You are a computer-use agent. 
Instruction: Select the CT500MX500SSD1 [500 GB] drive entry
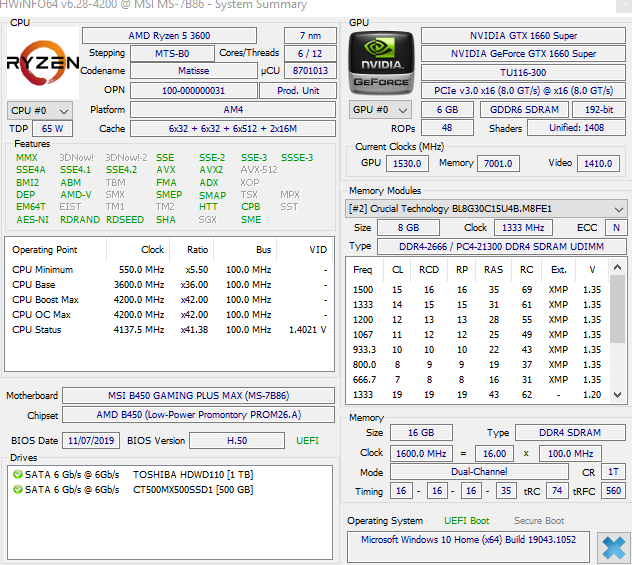133,489
